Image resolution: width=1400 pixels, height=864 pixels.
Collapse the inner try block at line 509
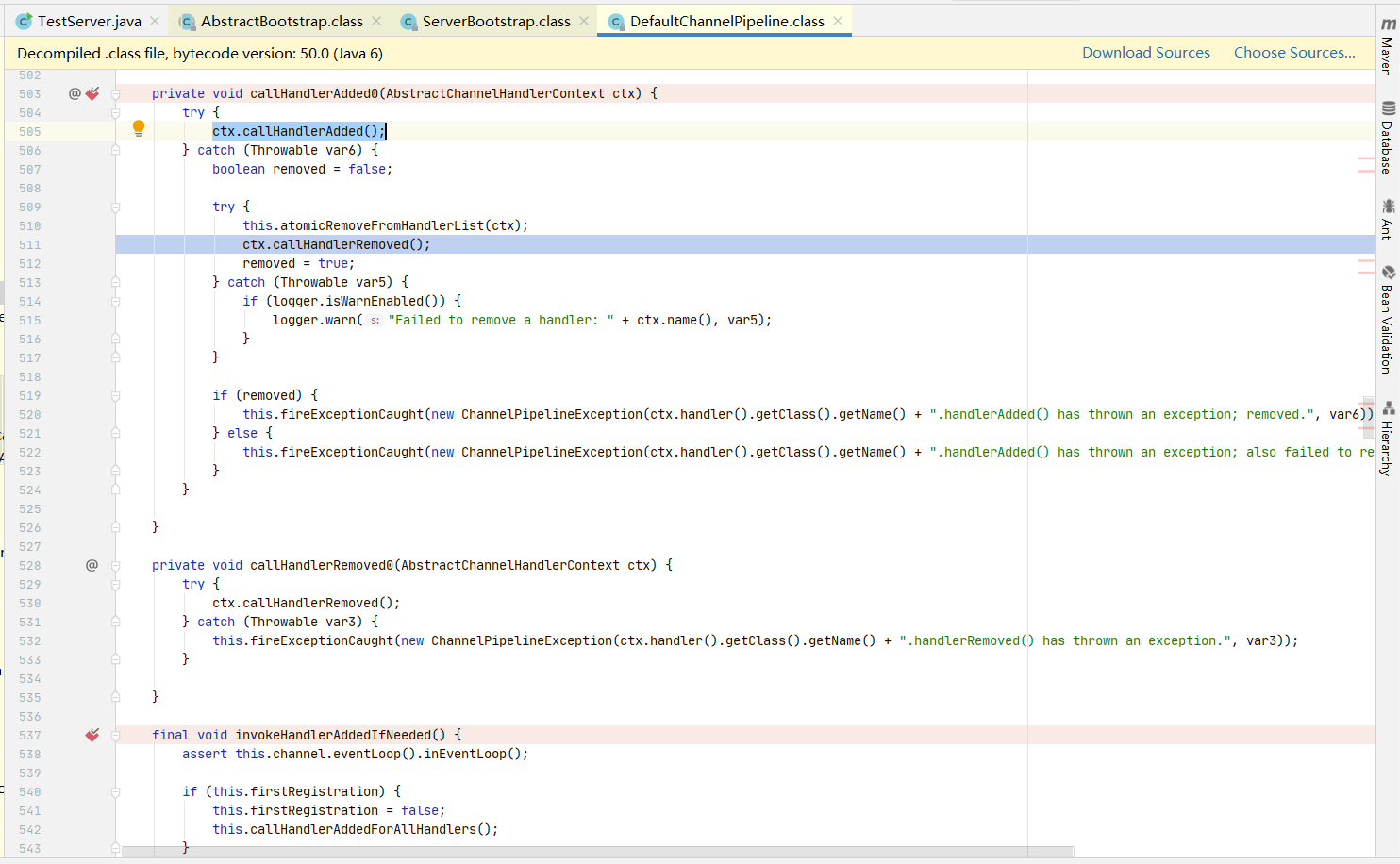click(116, 207)
